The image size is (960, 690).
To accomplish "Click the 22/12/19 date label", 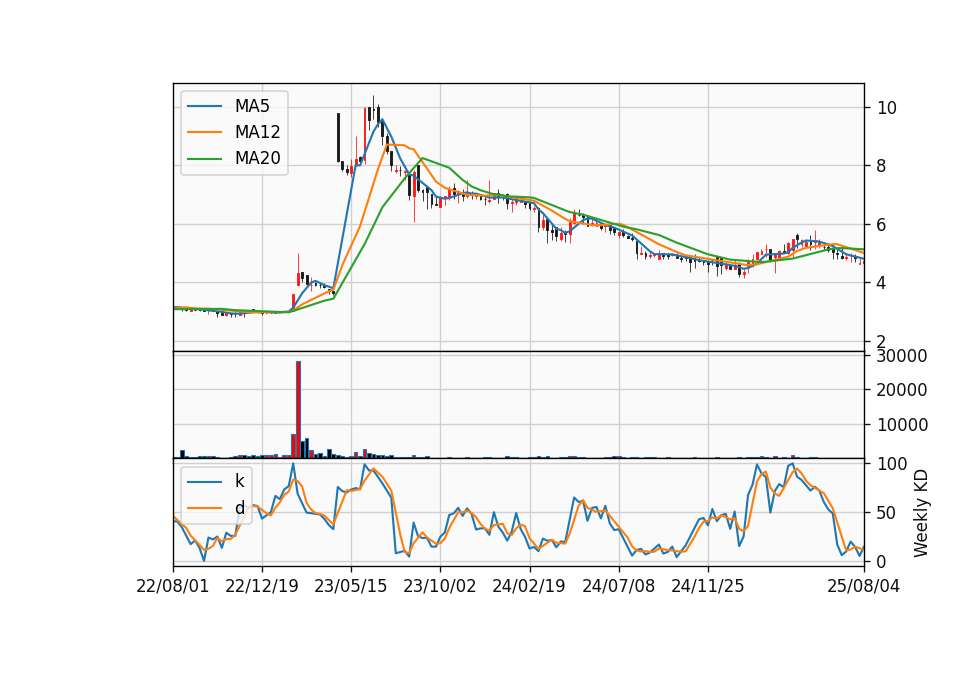I will (x=262, y=586).
